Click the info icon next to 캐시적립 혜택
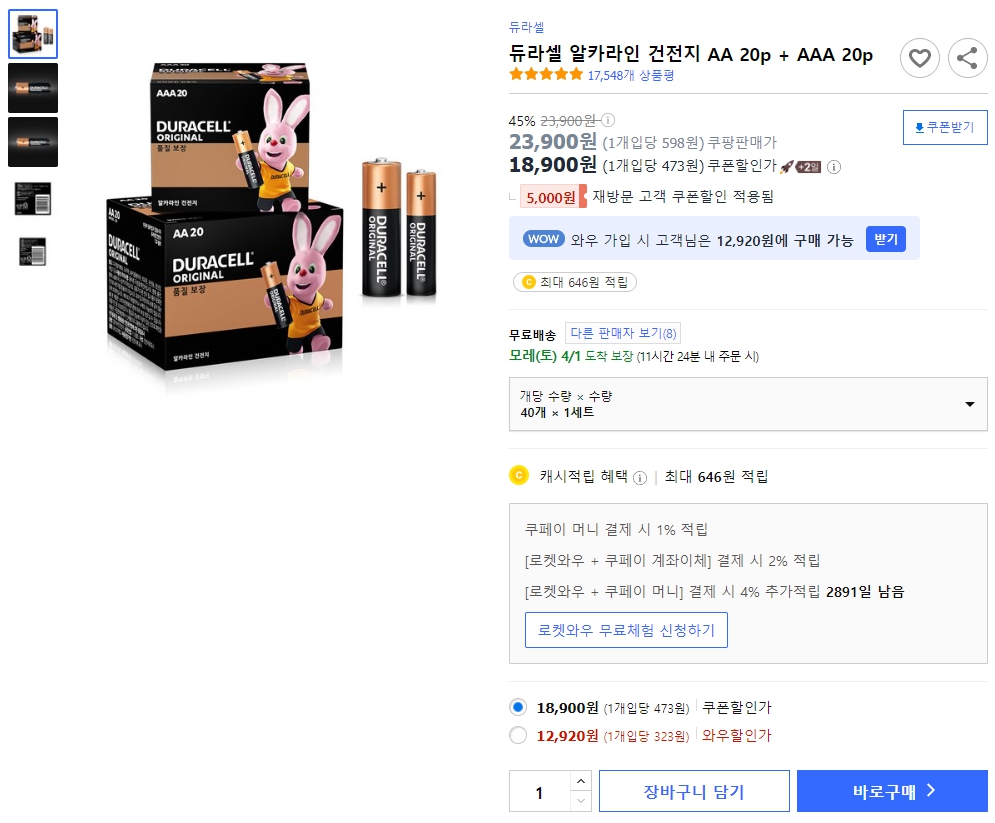Viewport: 995px width, 823px height. point(638,475)
